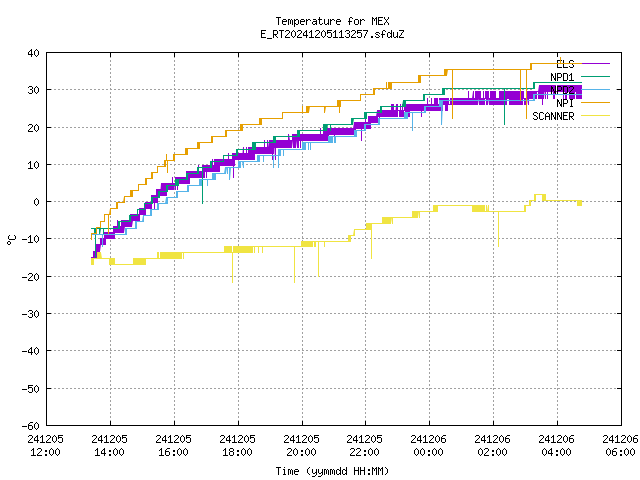Click the y-axis label -60

(x=31, y=426)
